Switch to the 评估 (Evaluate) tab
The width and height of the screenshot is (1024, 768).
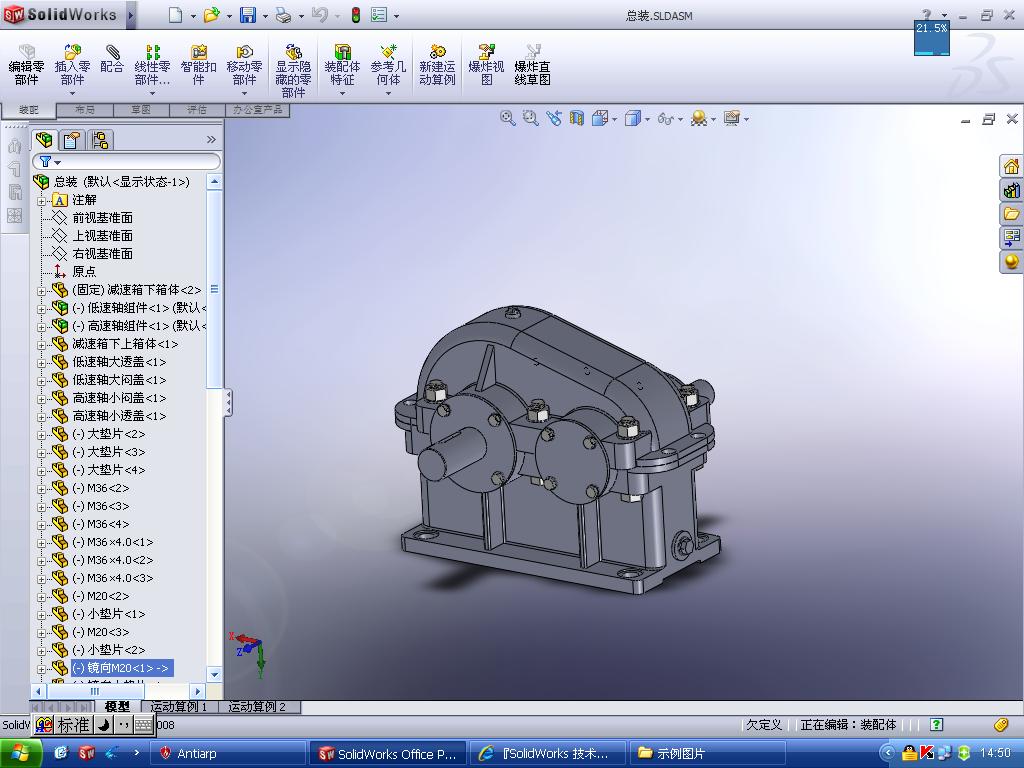pos(197,110)
